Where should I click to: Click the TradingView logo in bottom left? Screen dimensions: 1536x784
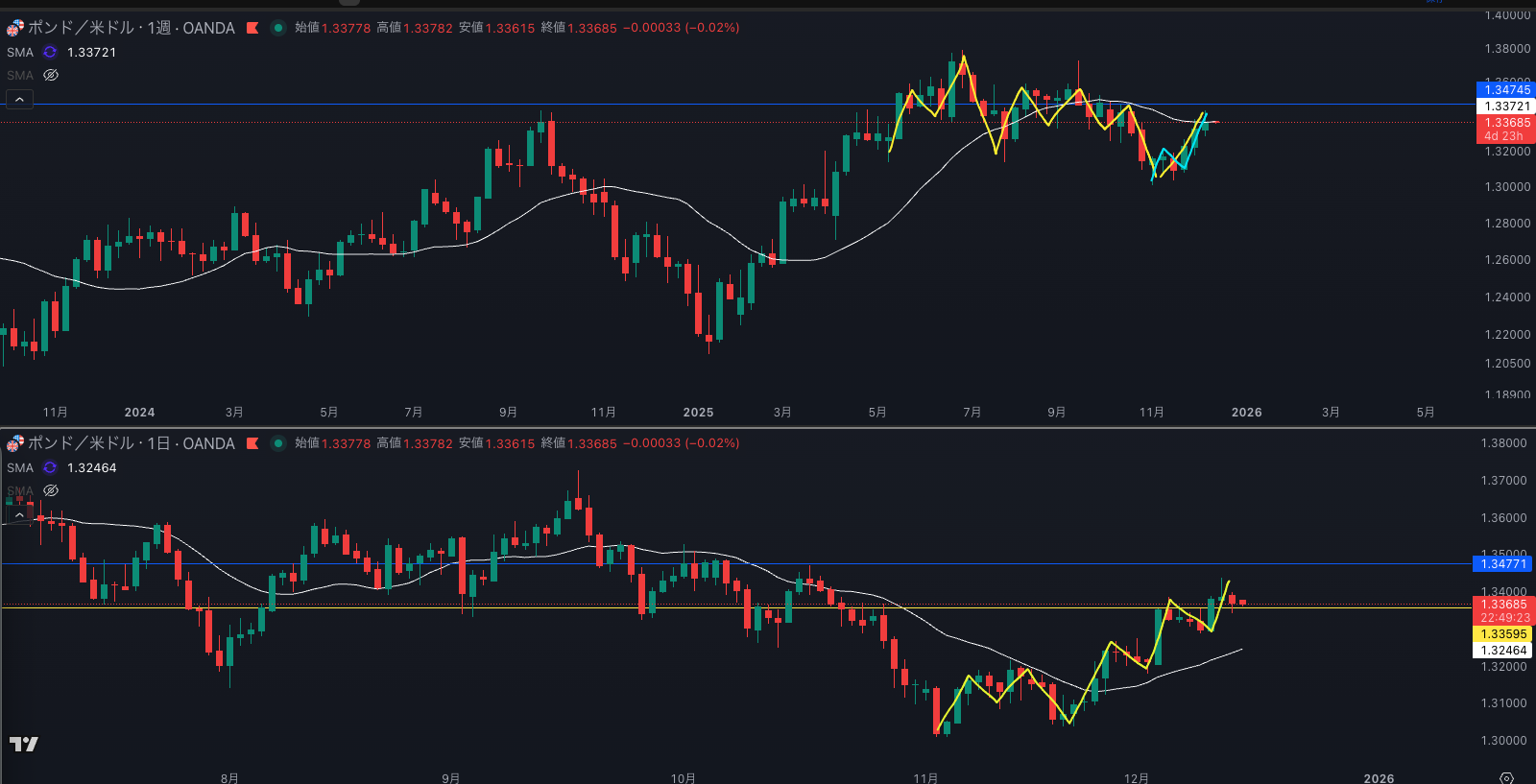point(24,744)
